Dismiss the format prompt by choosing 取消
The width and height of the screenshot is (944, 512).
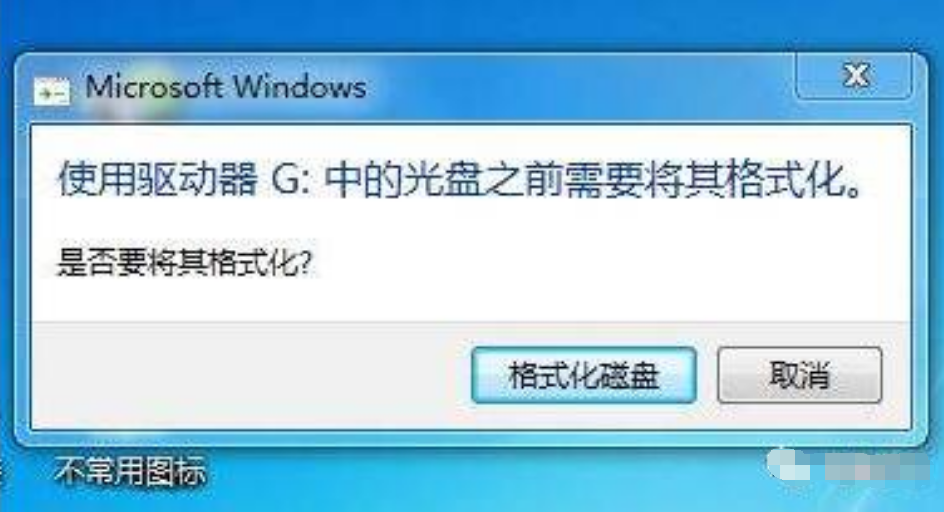click(800, 375)
